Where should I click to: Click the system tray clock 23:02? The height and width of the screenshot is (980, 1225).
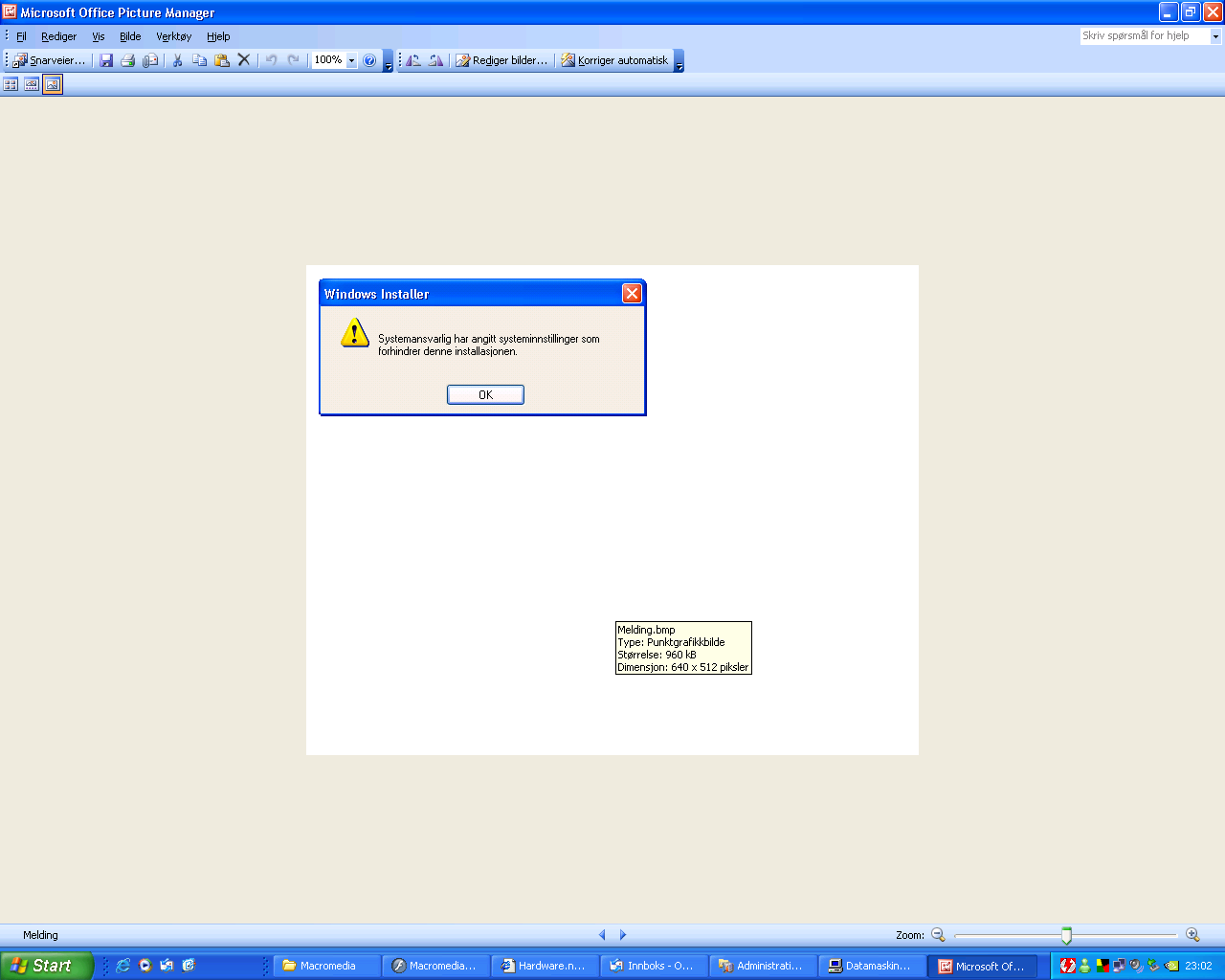(1198, 966)
